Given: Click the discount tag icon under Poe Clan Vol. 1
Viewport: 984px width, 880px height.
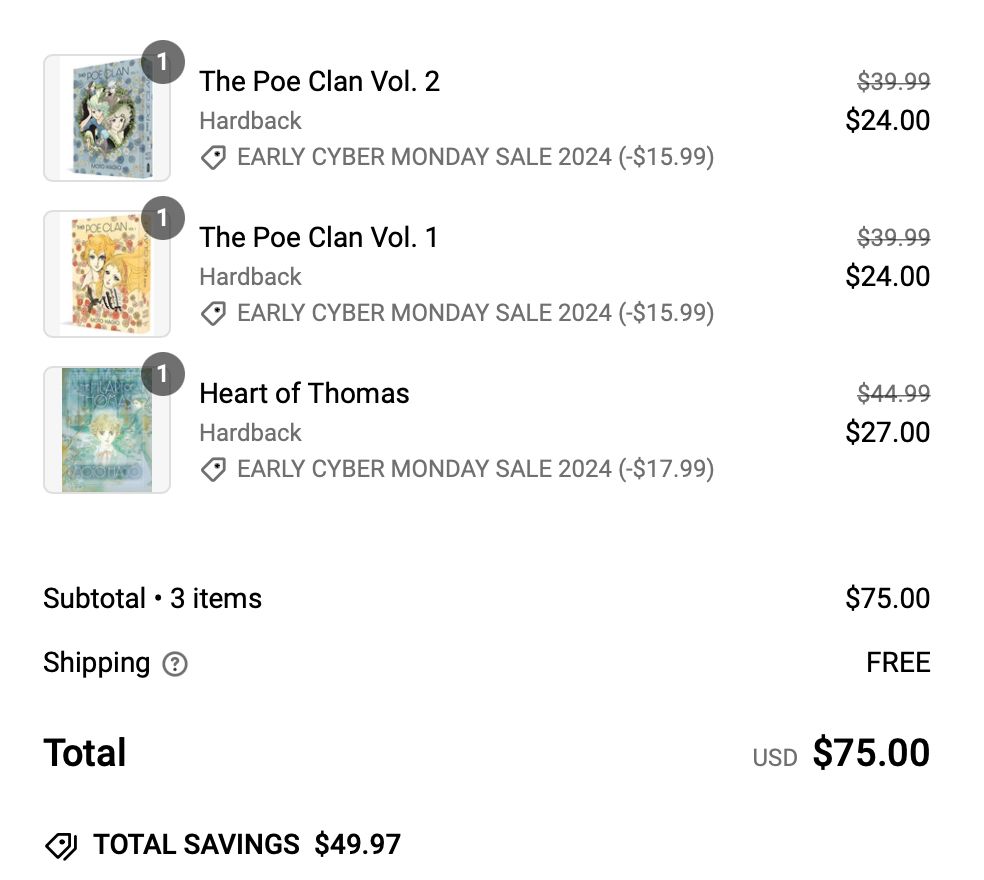Looking at the screenshot, I should point(213,314).
